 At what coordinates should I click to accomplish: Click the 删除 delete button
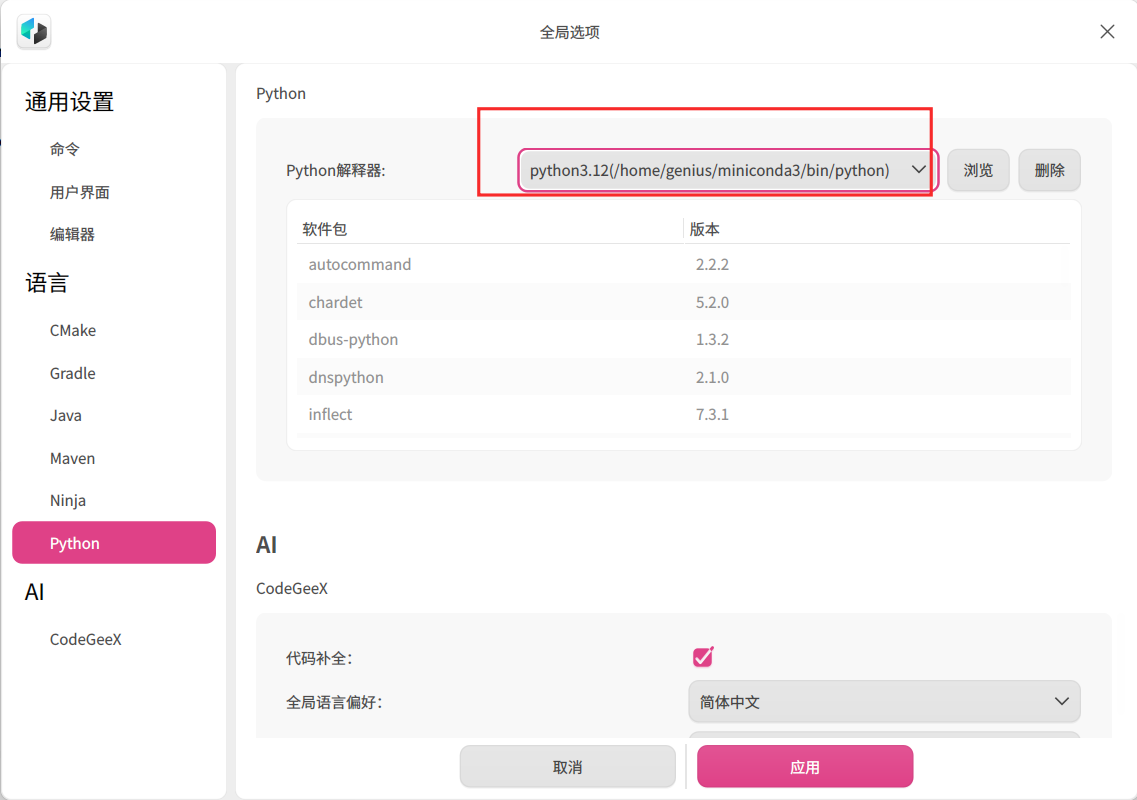[x=1049, y=170]
